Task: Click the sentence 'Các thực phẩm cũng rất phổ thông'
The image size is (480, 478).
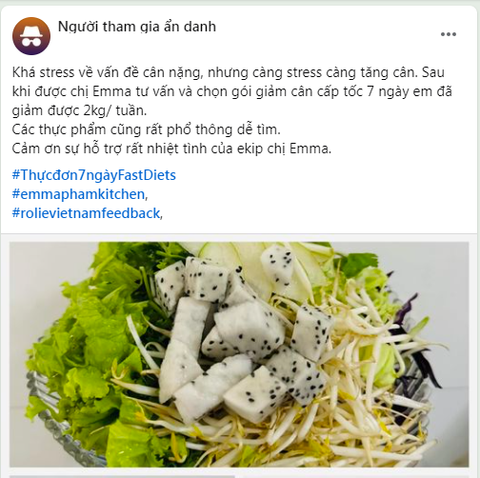Action: click(146, 129)
